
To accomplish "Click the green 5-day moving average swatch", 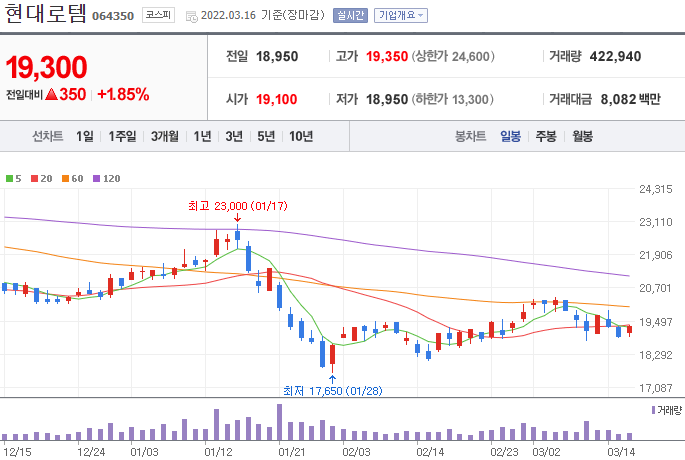I will point(10,178).
